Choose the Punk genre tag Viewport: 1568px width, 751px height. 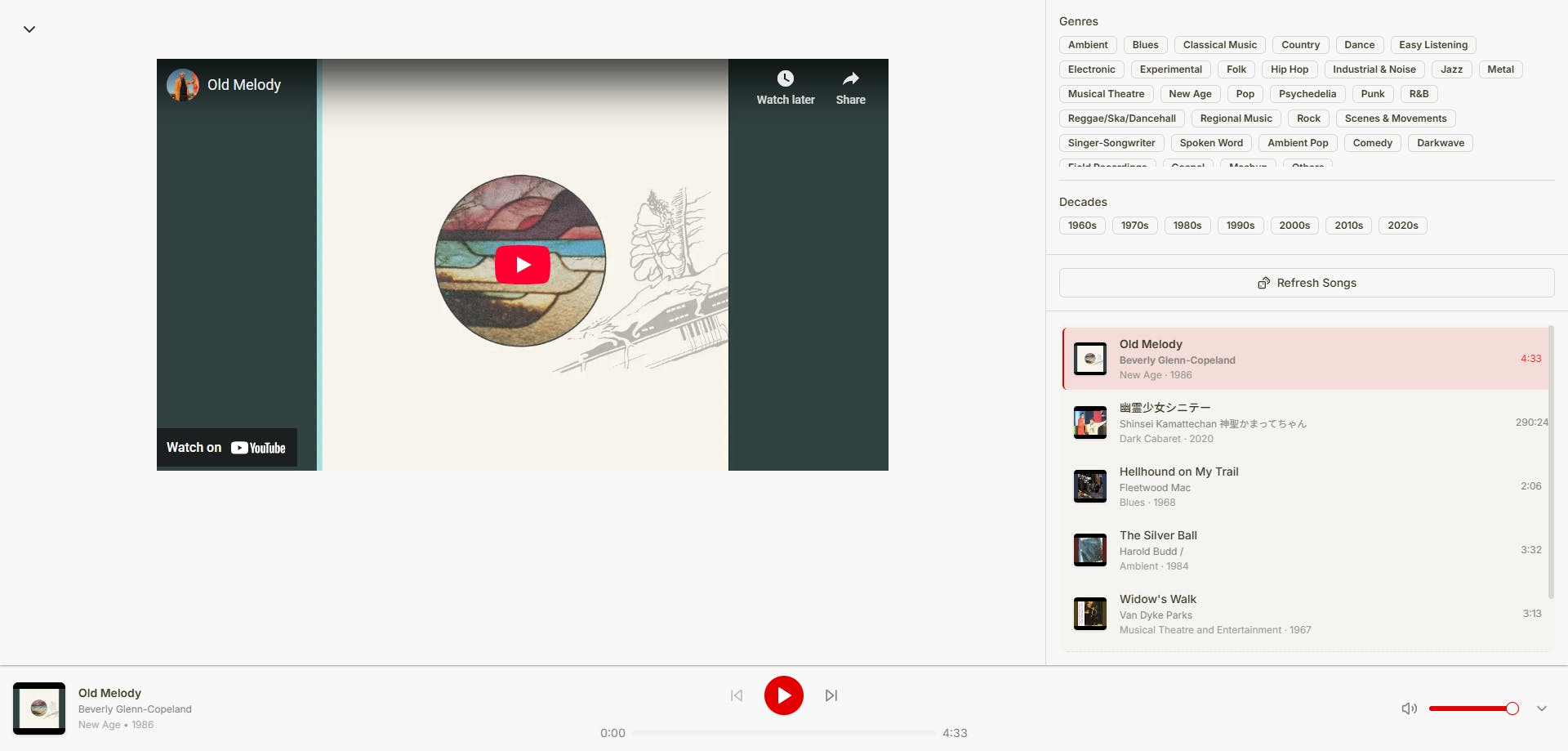tap(1373, 94)
